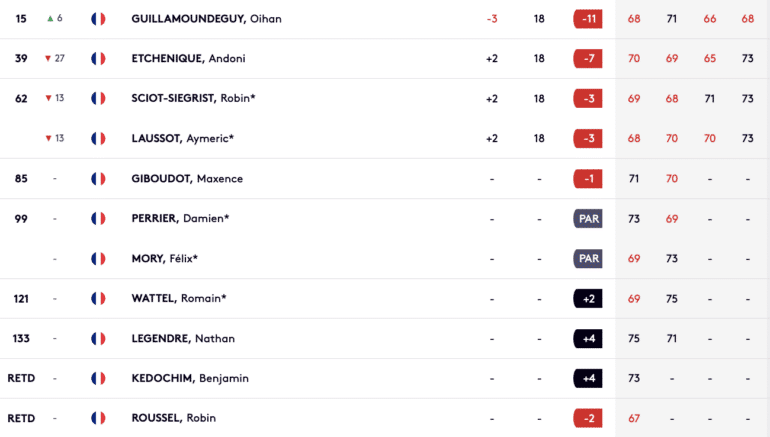Click the French flag beside MORY, Félix

(98, 259)
